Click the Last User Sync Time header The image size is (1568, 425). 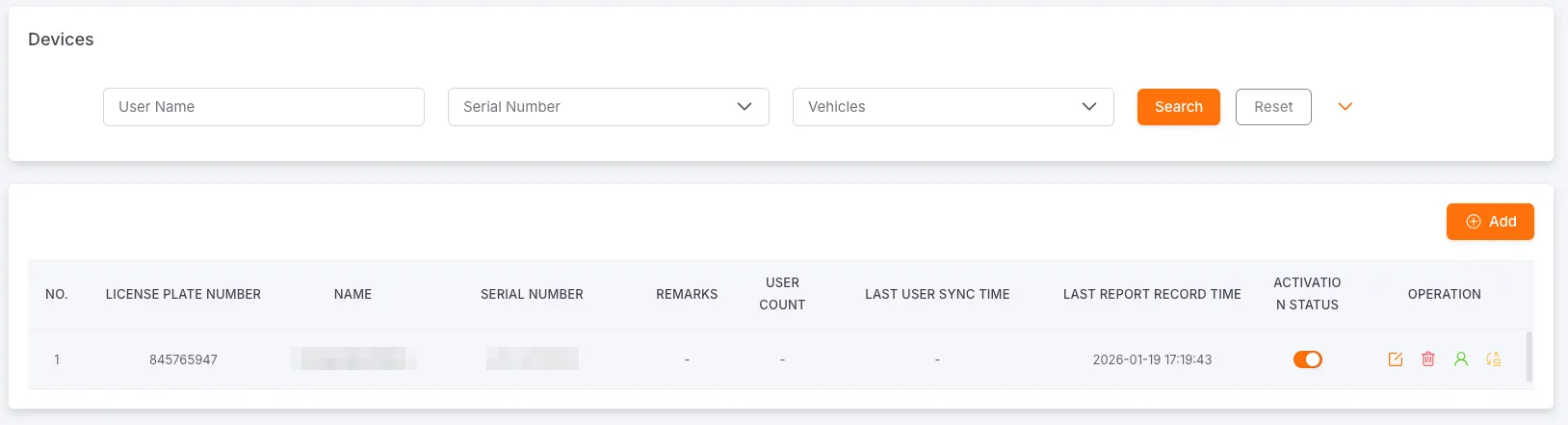(937, 294)
